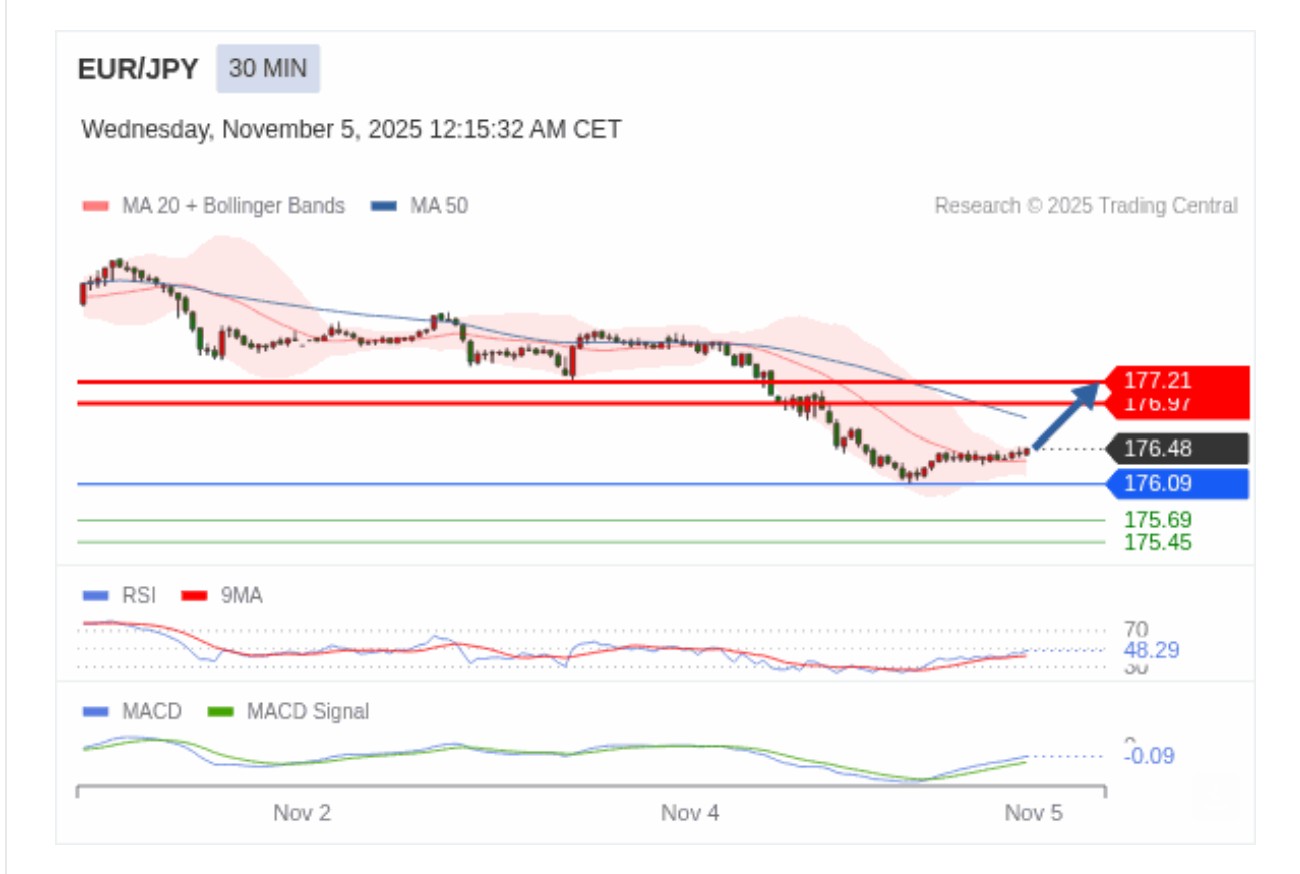Click the 175.69 green support label

click(1157, 520)
